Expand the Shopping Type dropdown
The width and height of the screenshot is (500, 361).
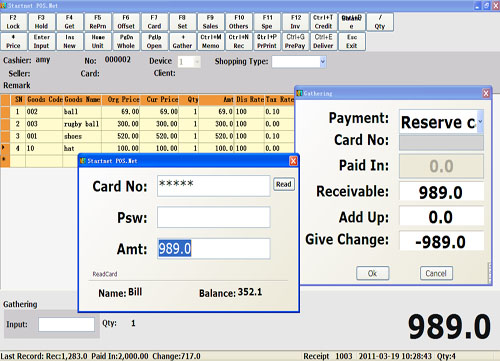pos(322,62)
